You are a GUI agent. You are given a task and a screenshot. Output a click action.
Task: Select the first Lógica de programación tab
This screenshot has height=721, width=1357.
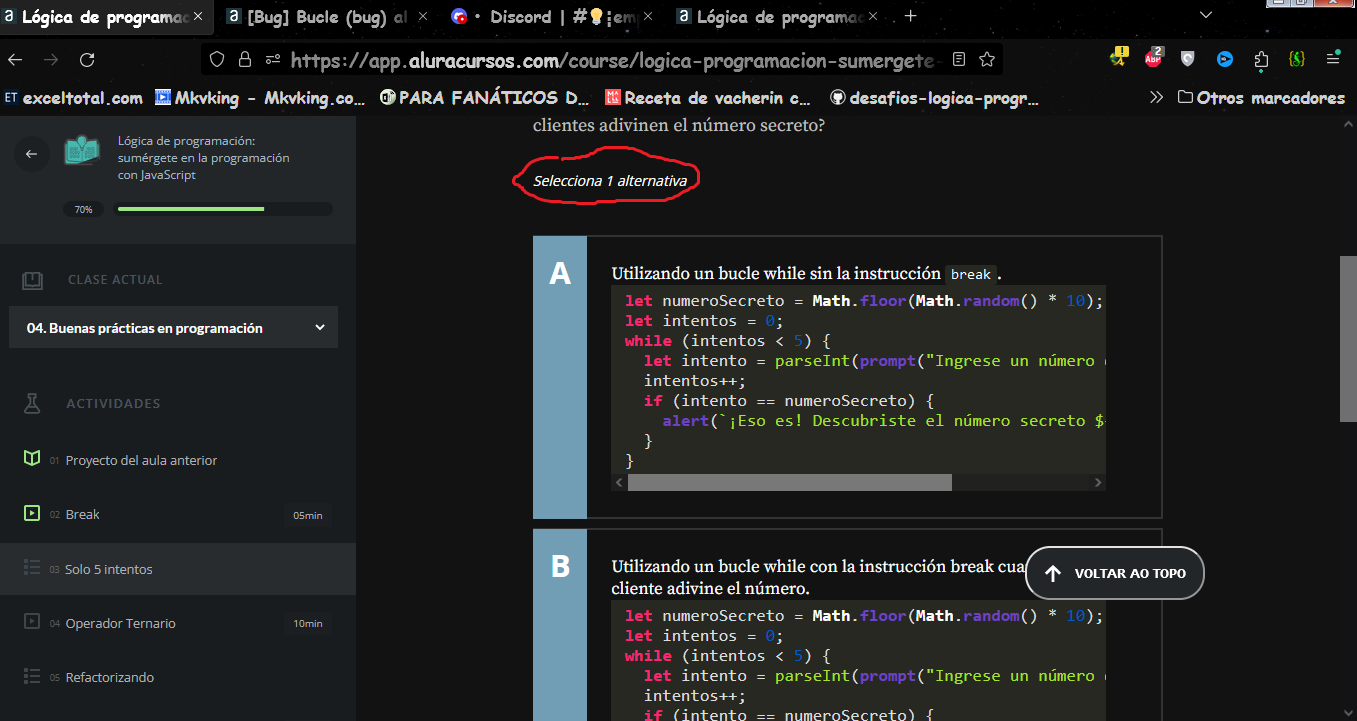106,16
